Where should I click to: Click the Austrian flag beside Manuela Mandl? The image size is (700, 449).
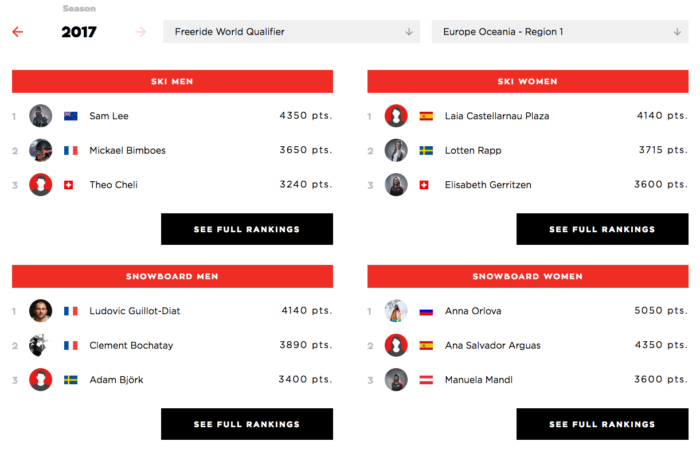tap(426, 380)
